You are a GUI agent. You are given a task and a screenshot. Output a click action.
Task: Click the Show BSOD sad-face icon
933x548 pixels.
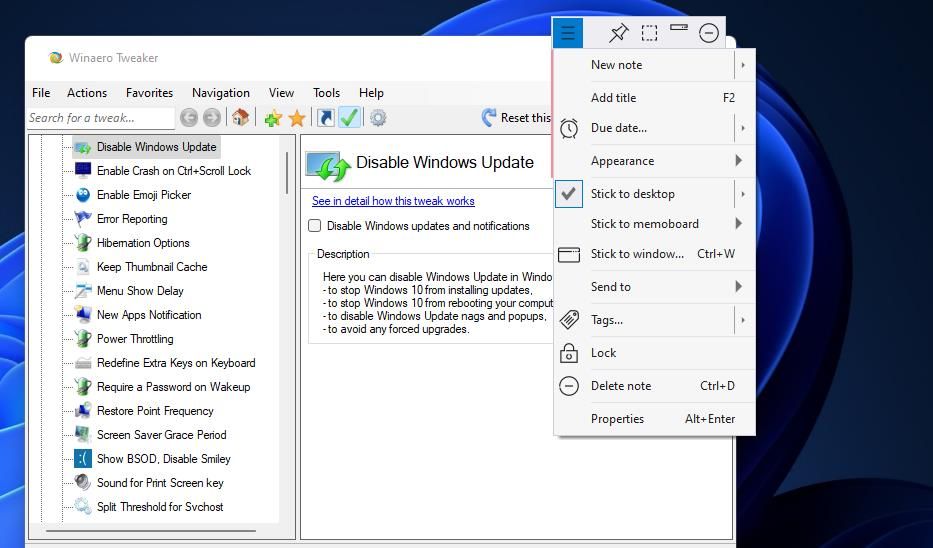pyautogui.click(x=83, y=459)
